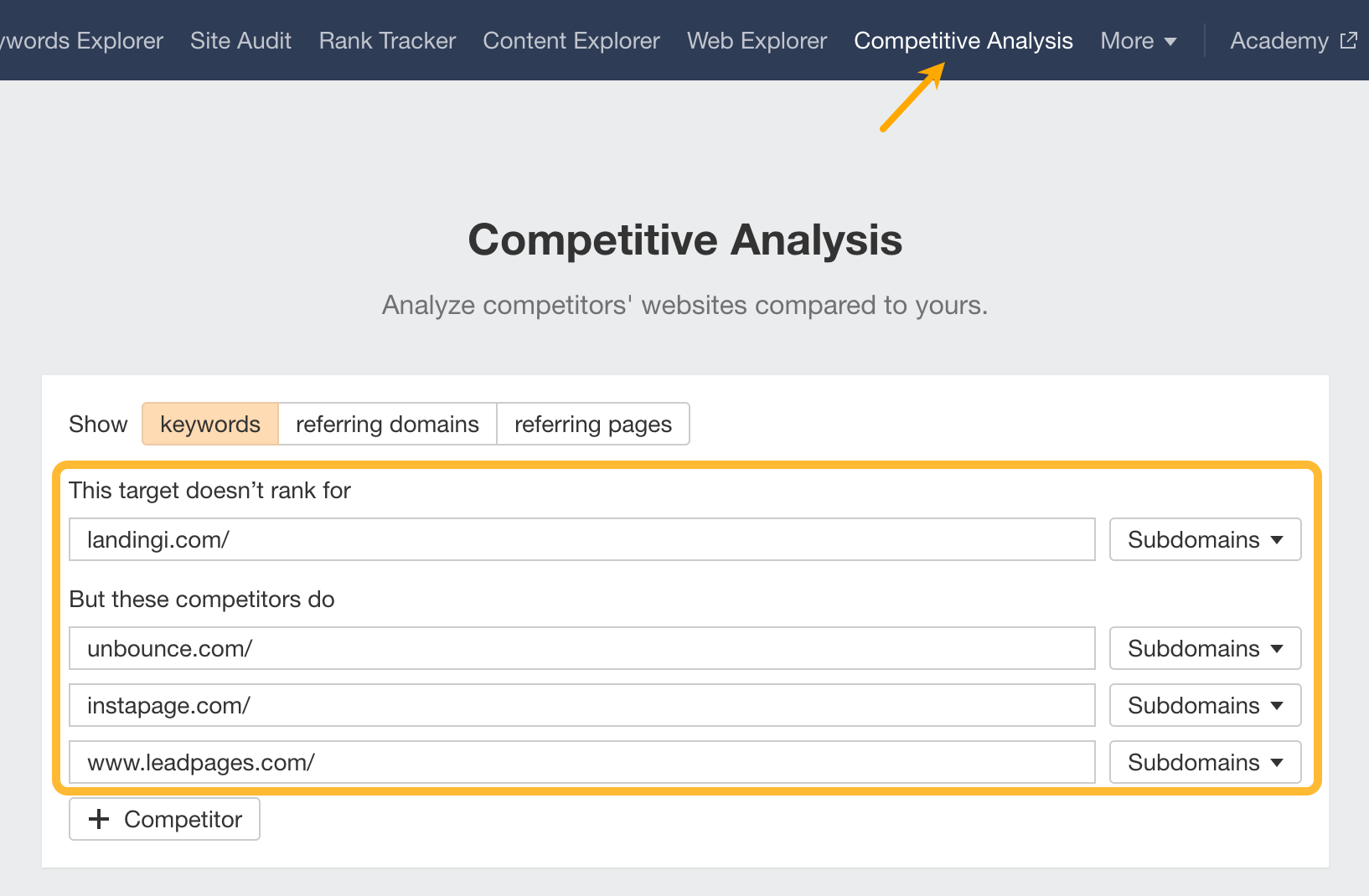
Task: Open the Site Audit menu item
Action: click(240, 40)
